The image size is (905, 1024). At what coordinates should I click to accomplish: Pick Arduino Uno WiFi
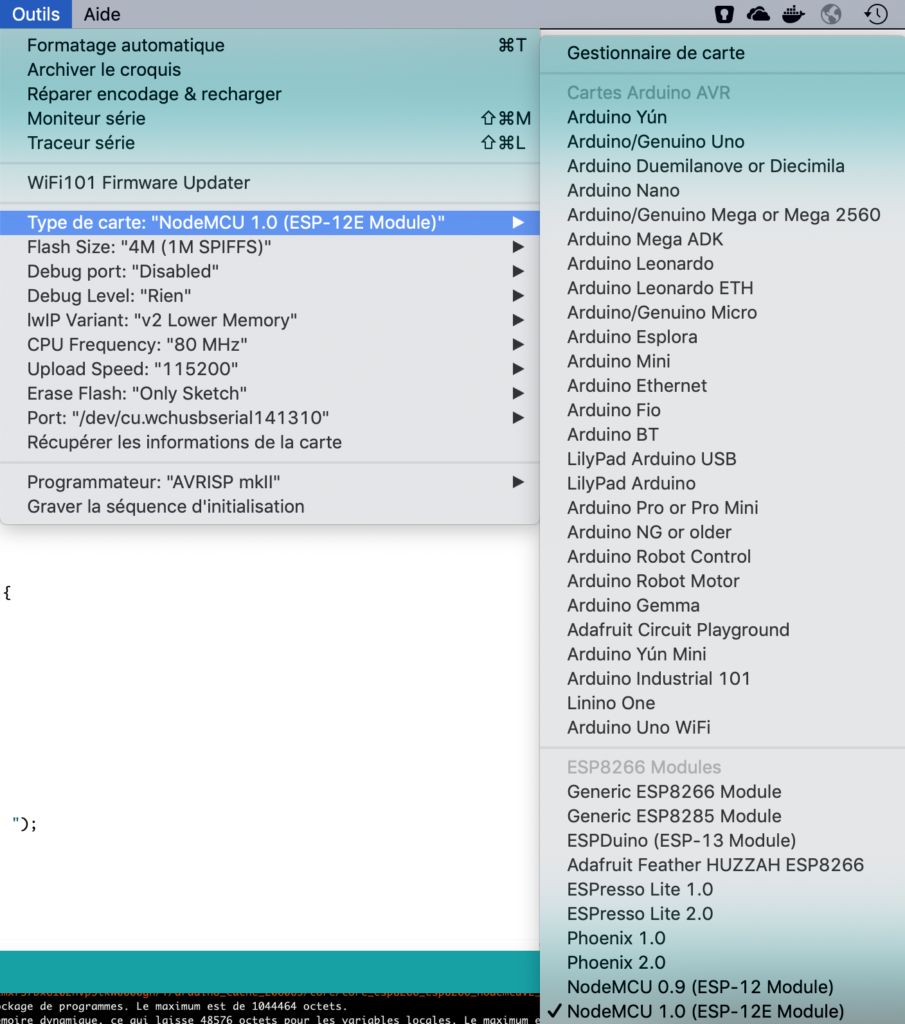(x=722, y=728)
